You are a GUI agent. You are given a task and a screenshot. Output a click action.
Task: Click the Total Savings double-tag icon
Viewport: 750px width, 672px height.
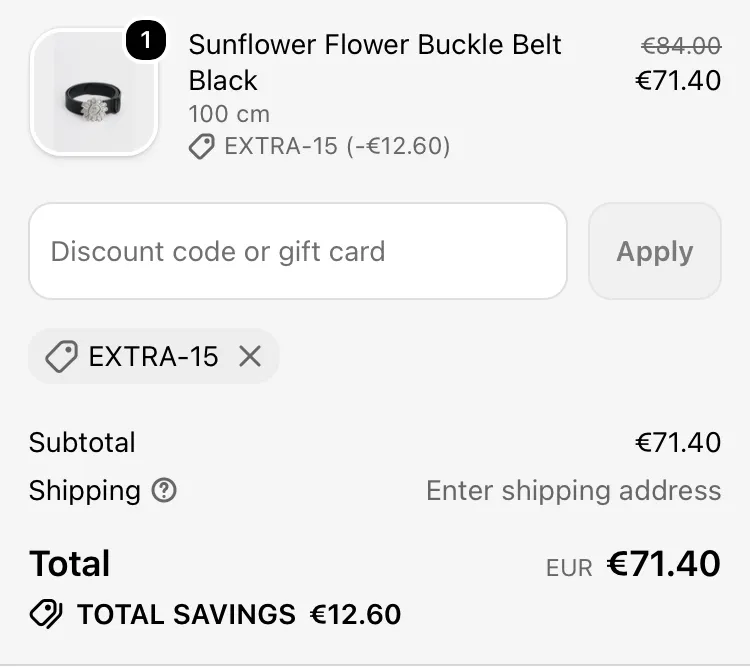point(46,614)
